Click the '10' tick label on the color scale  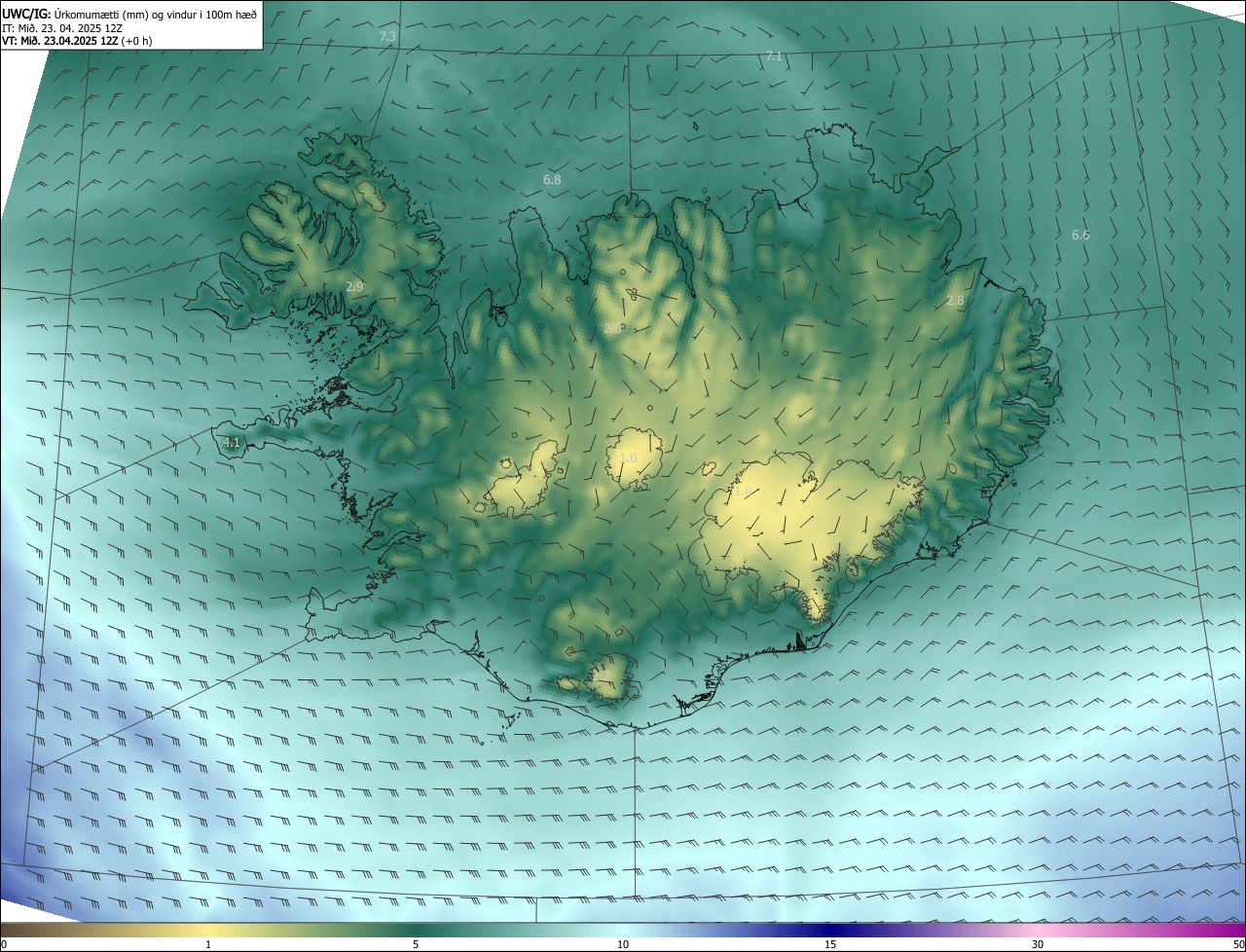click(x=623, y=945)
